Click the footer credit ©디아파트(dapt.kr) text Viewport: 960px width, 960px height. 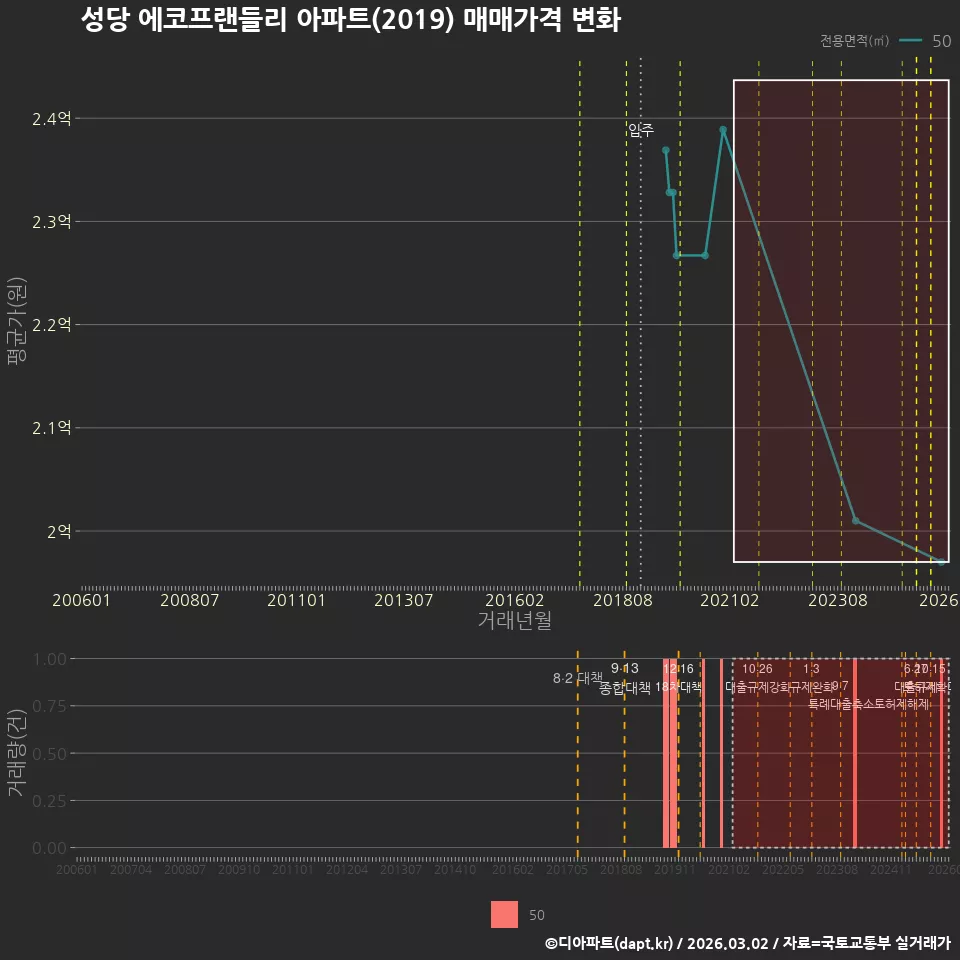pyautogui.click(x=609, y=943)
